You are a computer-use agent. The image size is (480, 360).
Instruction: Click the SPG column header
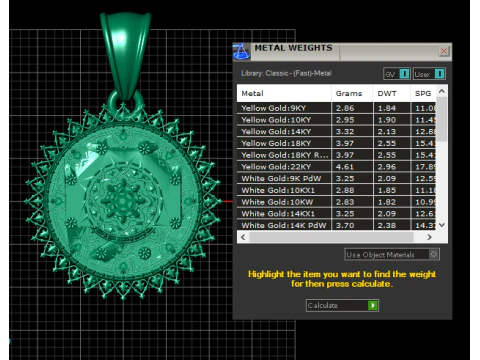[423, 93]
